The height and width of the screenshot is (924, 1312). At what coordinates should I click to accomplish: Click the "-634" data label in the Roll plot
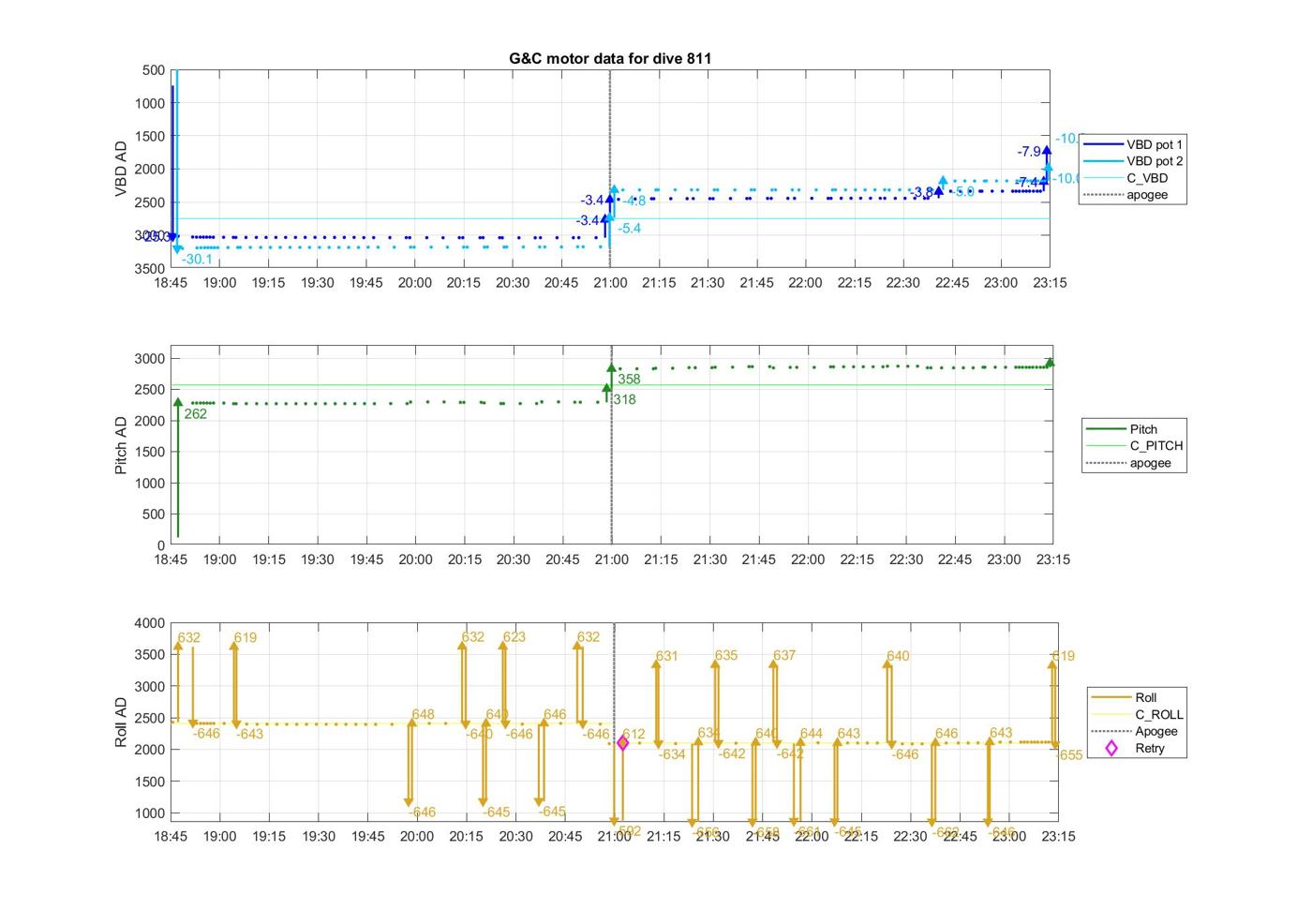click(672, 755)
